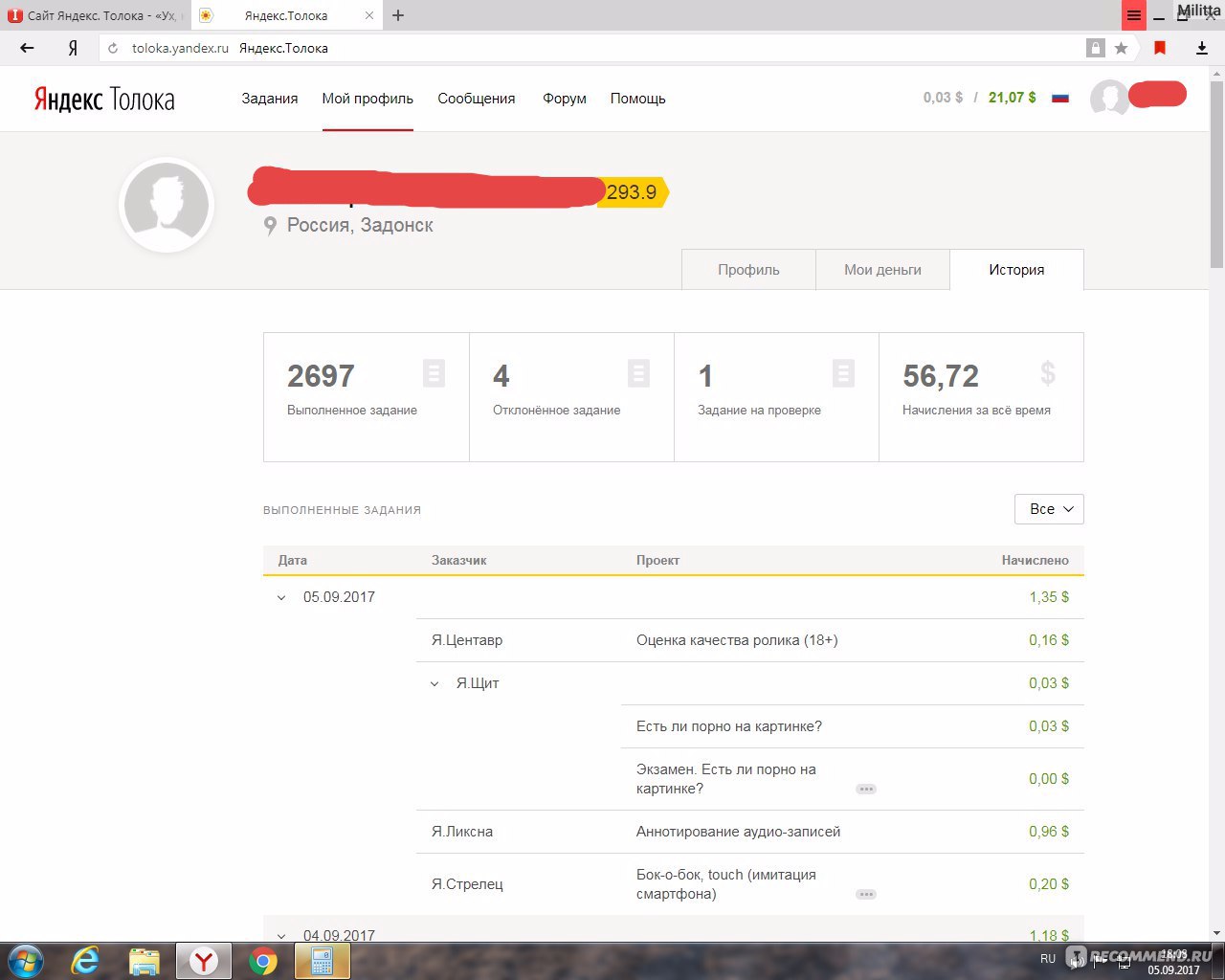
Task: Click 'Есть ли порно на картинке?' project row
Action: coord(729,726)
